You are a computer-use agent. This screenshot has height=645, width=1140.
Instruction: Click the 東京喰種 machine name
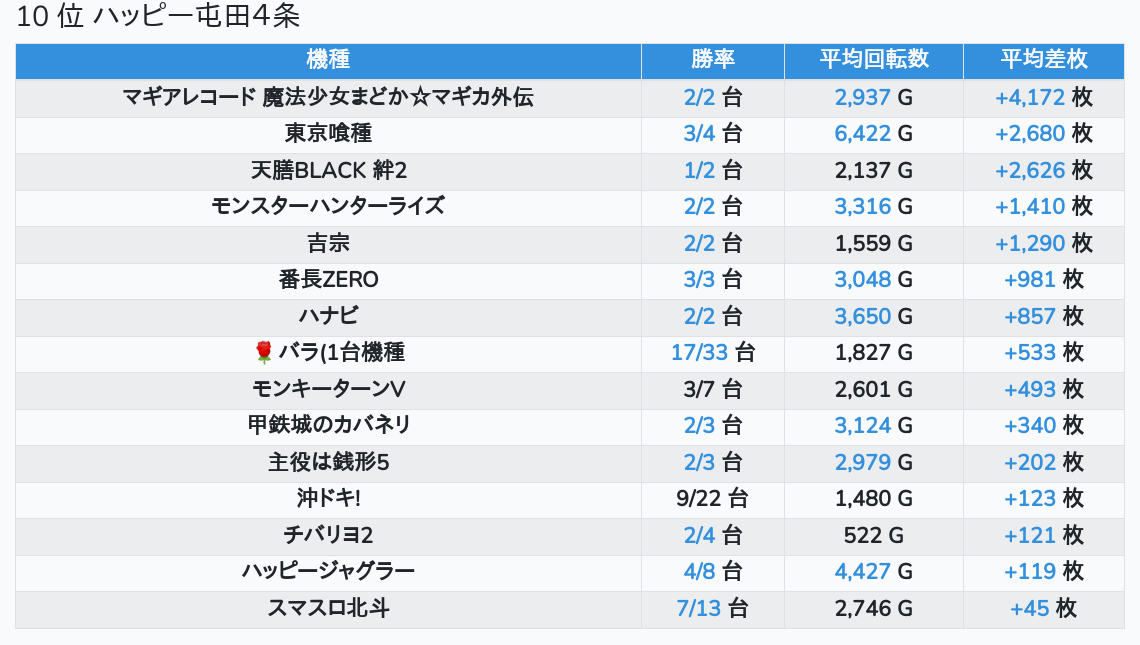(328, 134)
